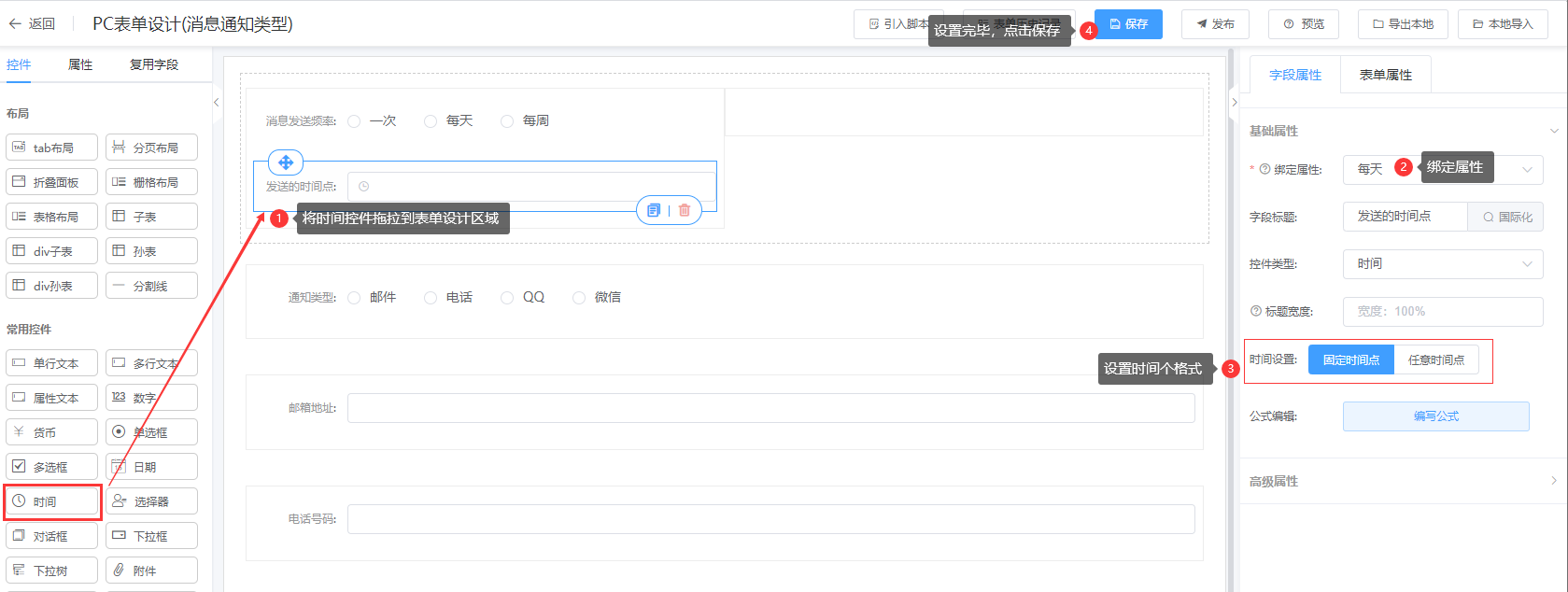
Task: Collapse the 基础属性 section
Action: (1554, 131)
